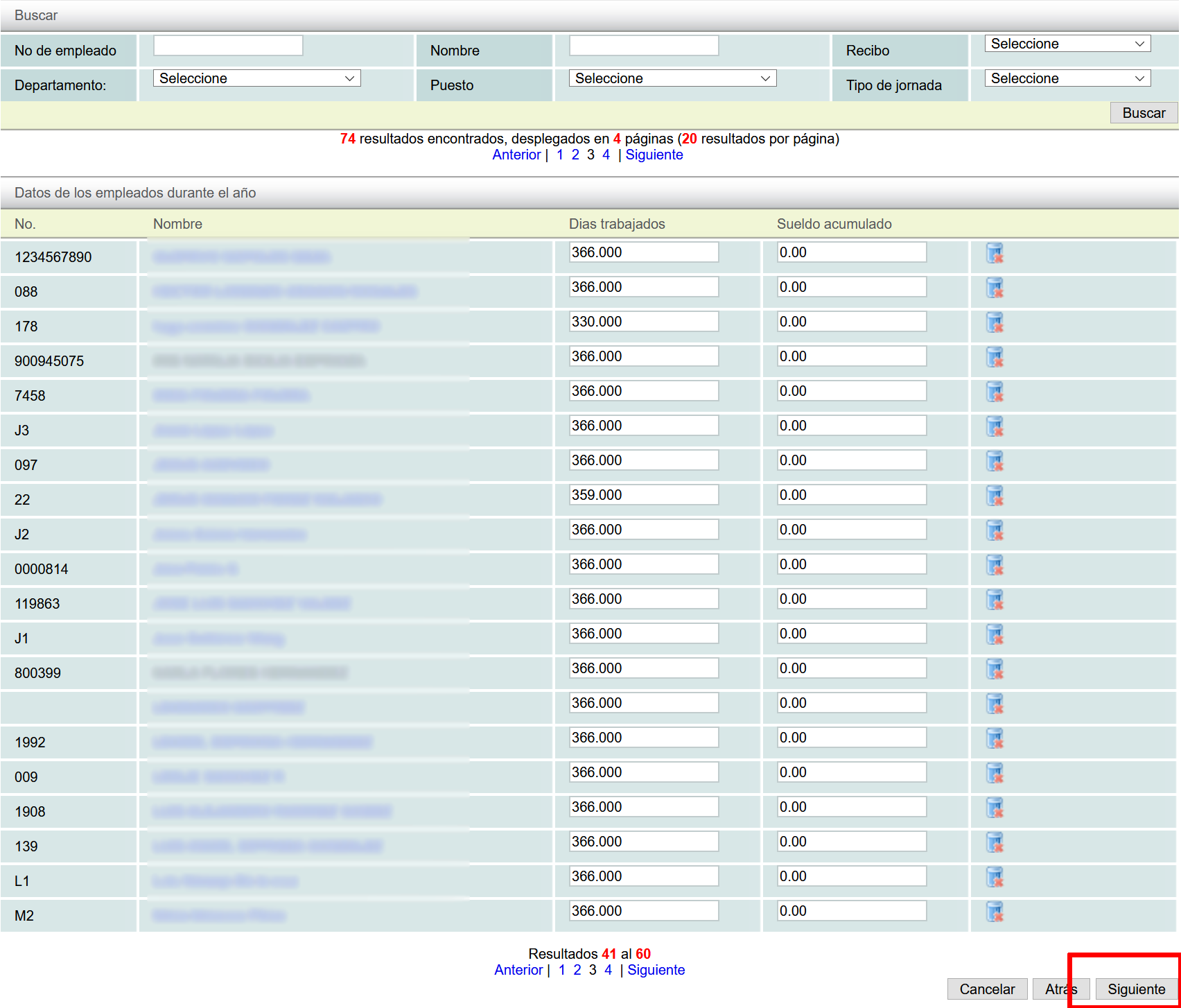Expand the Tipo de jornada dropdown
1181x1008 pixels.
coord(1067,78)
